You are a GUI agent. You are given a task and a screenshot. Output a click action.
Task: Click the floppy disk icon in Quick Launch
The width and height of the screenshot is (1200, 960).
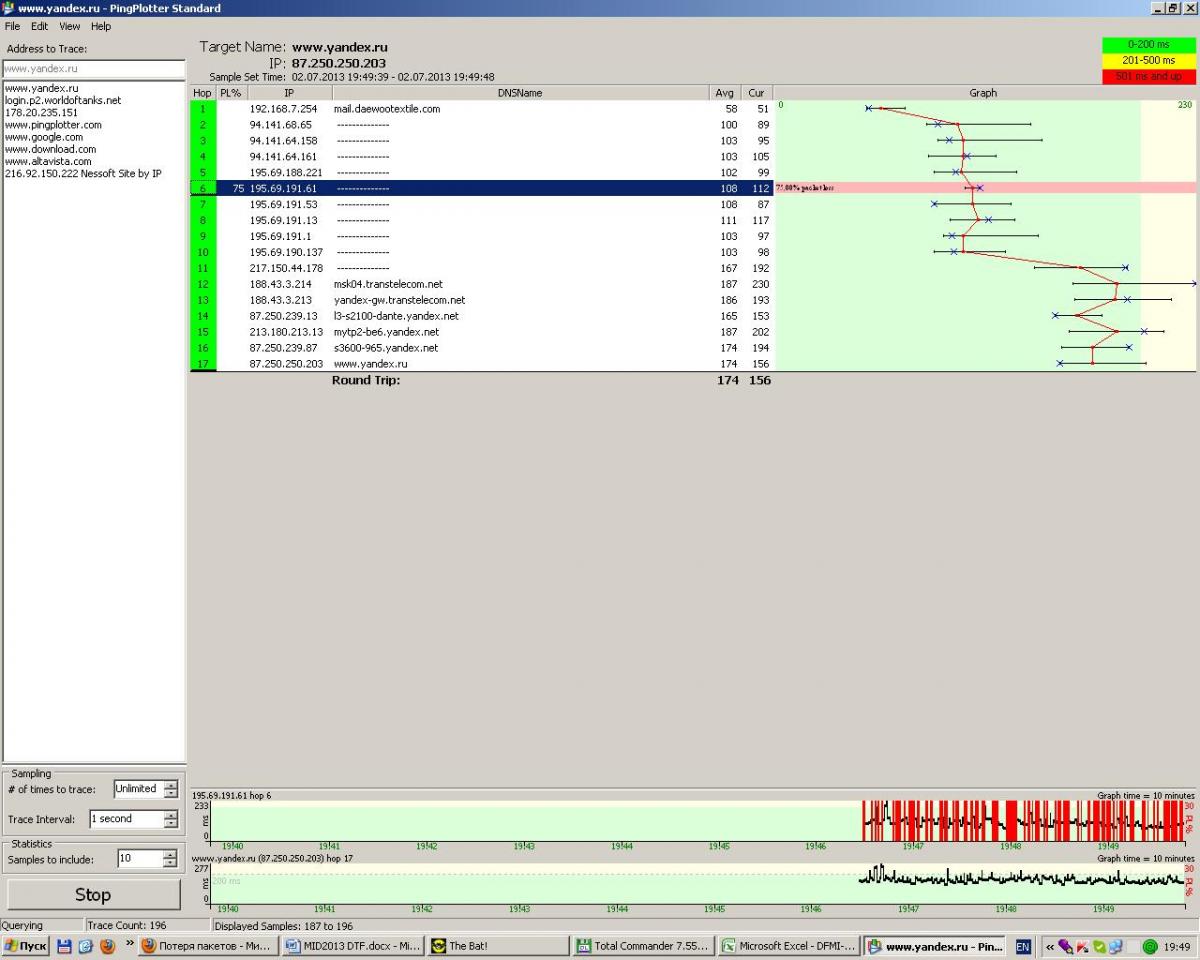pos(64,946)
